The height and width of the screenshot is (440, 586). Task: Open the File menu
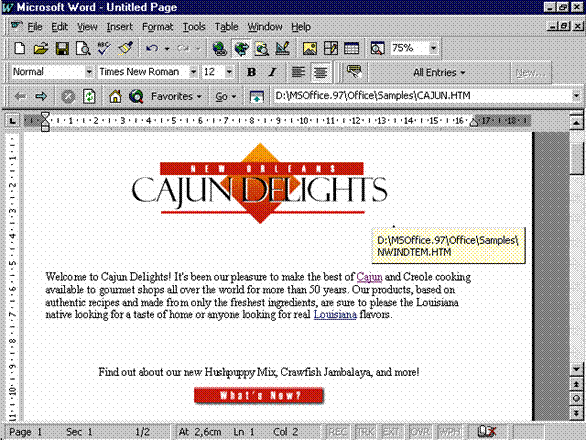pyautogui.click(x=34, y=27)
